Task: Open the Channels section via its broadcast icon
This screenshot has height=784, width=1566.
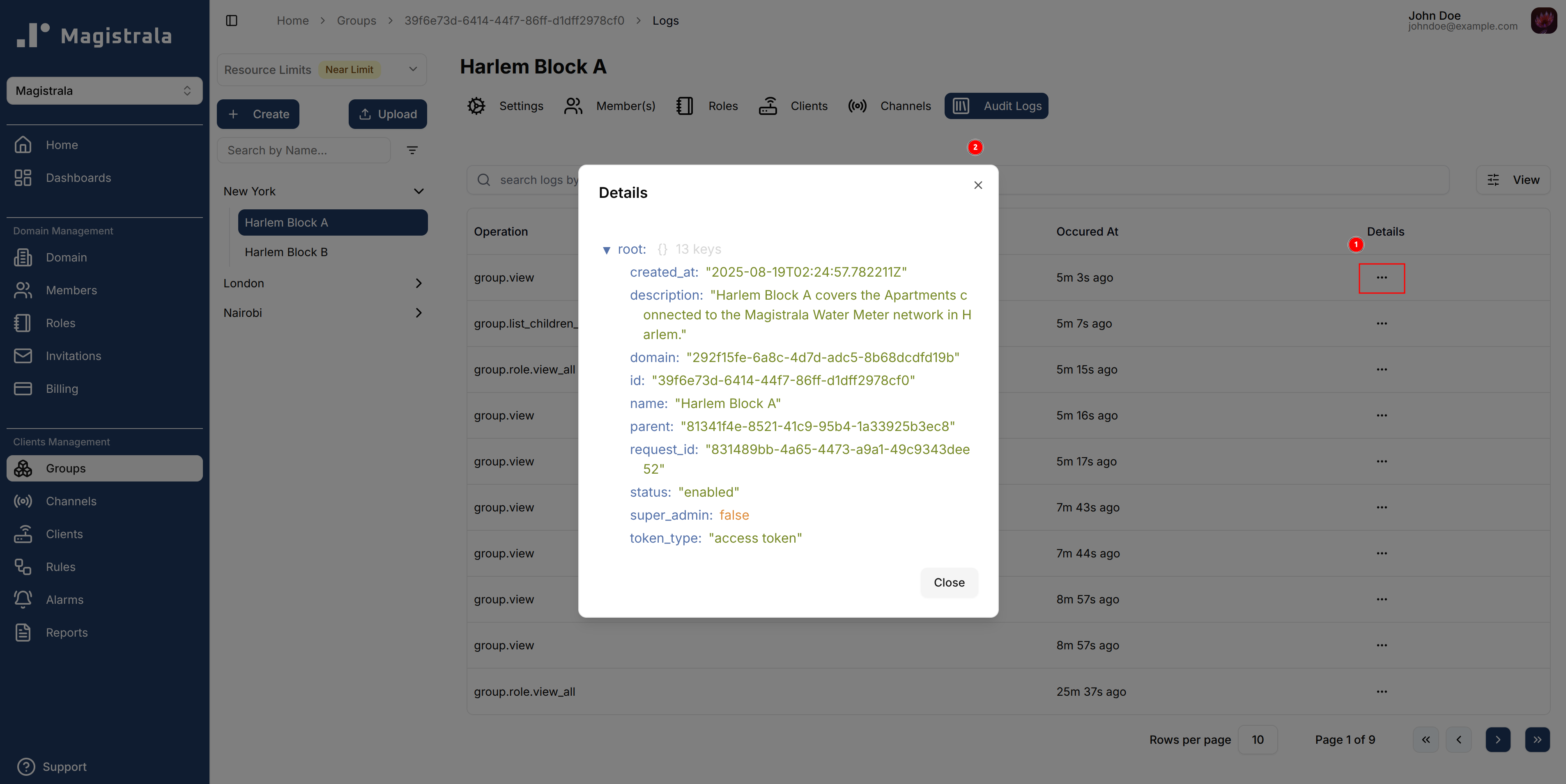Action: point(857,106)
